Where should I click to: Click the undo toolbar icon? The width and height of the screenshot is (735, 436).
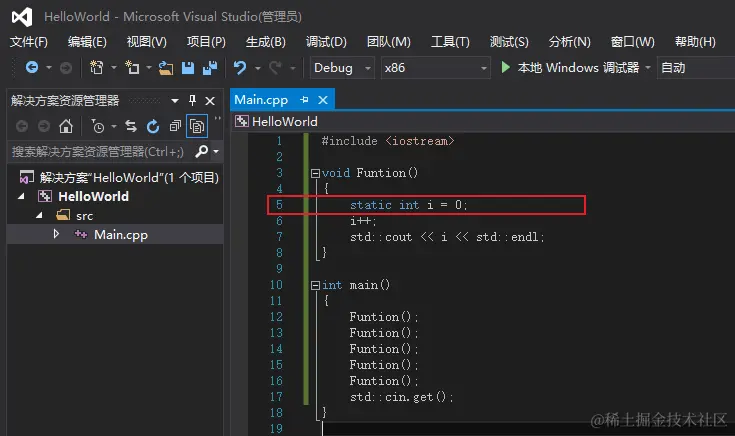pos(240,68)
